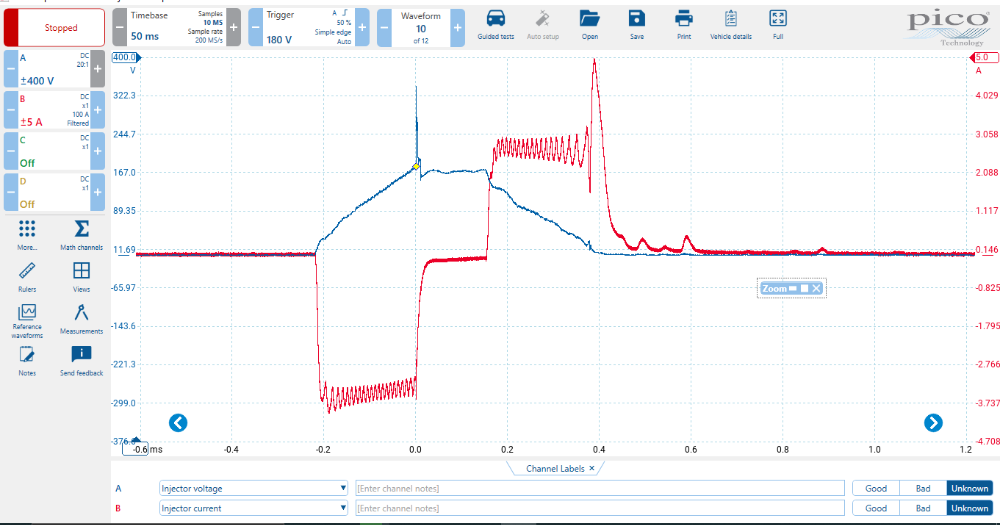Set channel A status to Unknown
The width and height of the screenshot is (1000, 525).
pos(969,488)
